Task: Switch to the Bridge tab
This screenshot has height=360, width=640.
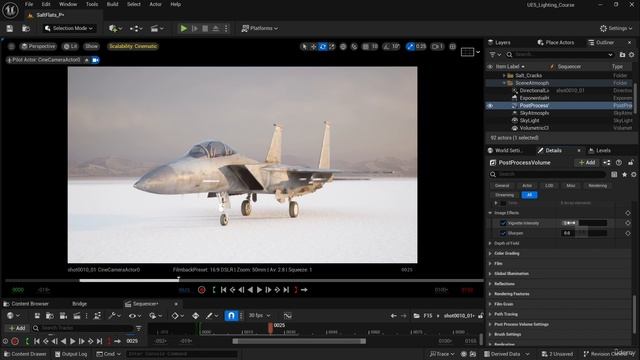Action: coord(80,304)
